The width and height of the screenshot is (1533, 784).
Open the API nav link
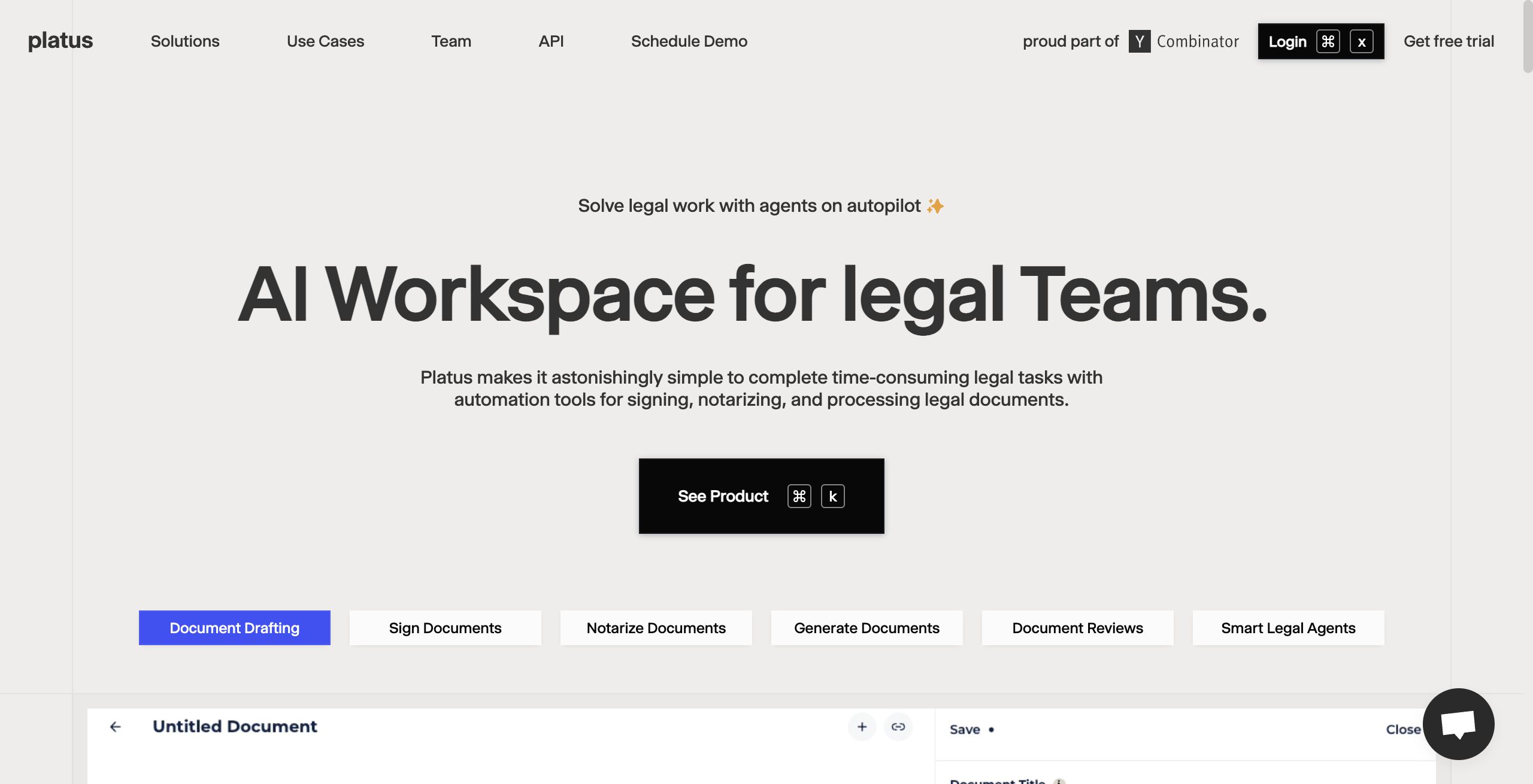551,41
